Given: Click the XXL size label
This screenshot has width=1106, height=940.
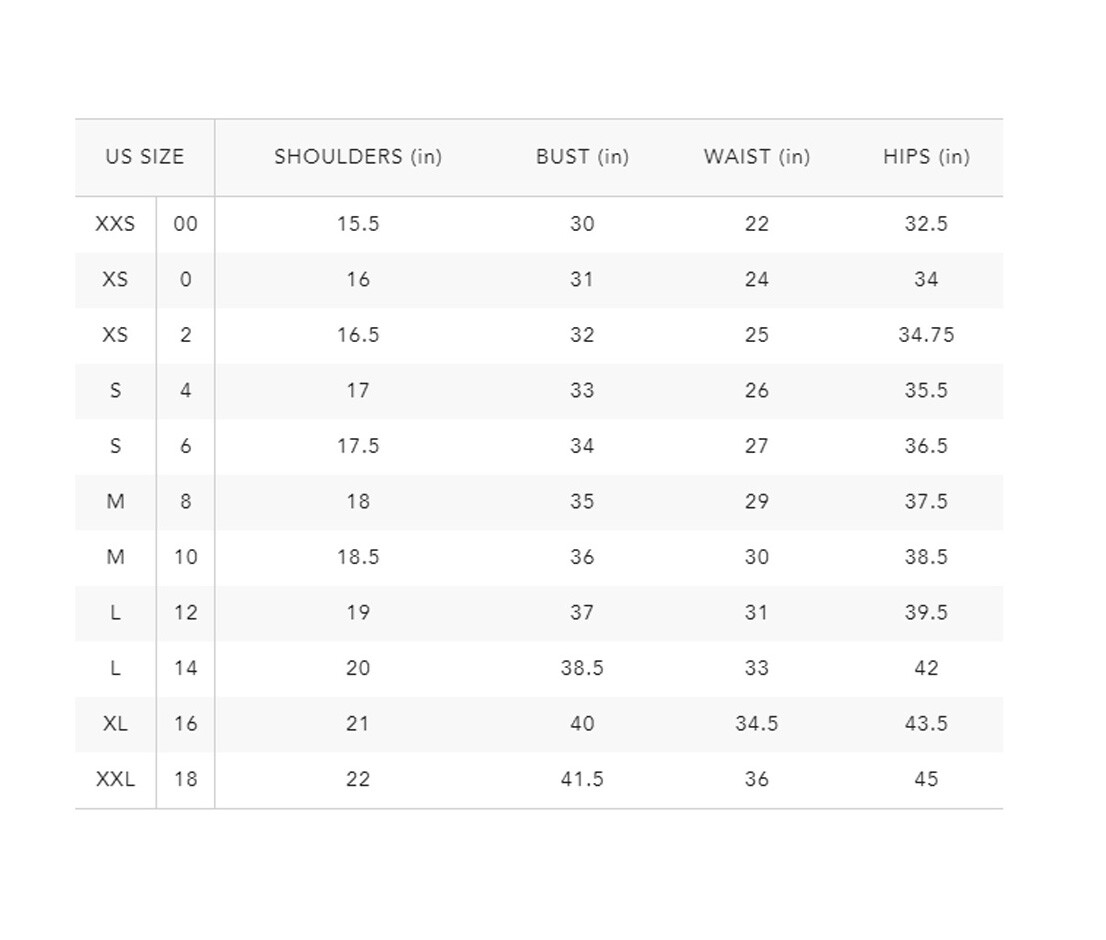Looking at the screenshot, I should (x=115, y=779).
